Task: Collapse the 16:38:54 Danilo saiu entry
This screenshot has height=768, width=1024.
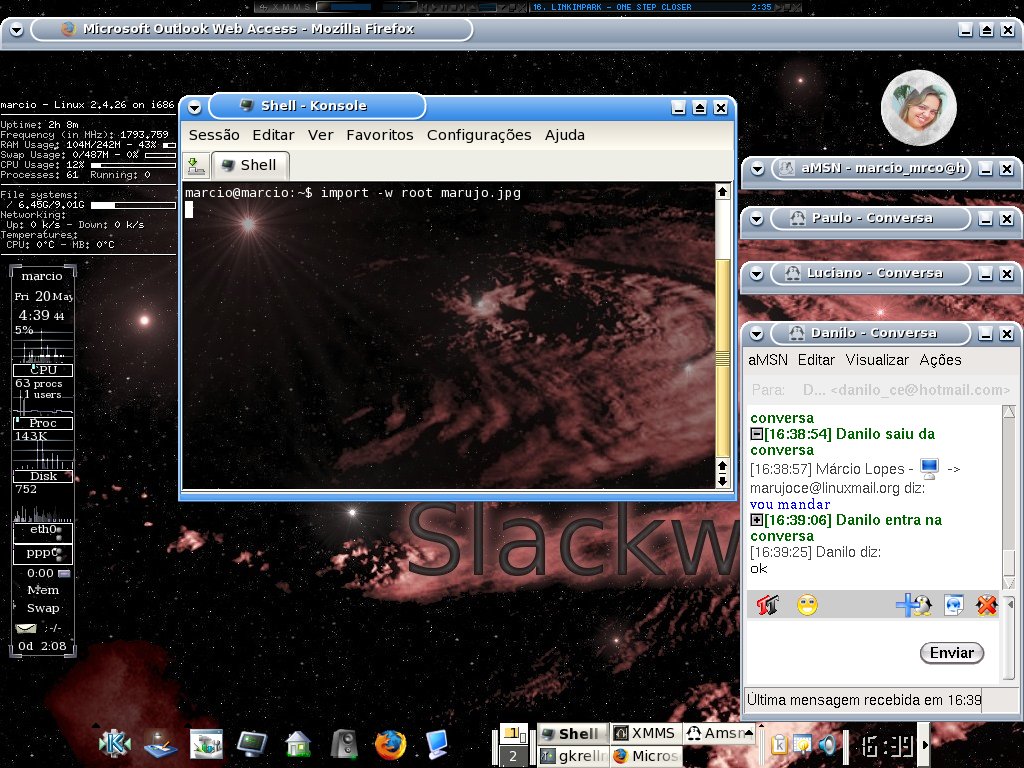Action: (756, 434)
